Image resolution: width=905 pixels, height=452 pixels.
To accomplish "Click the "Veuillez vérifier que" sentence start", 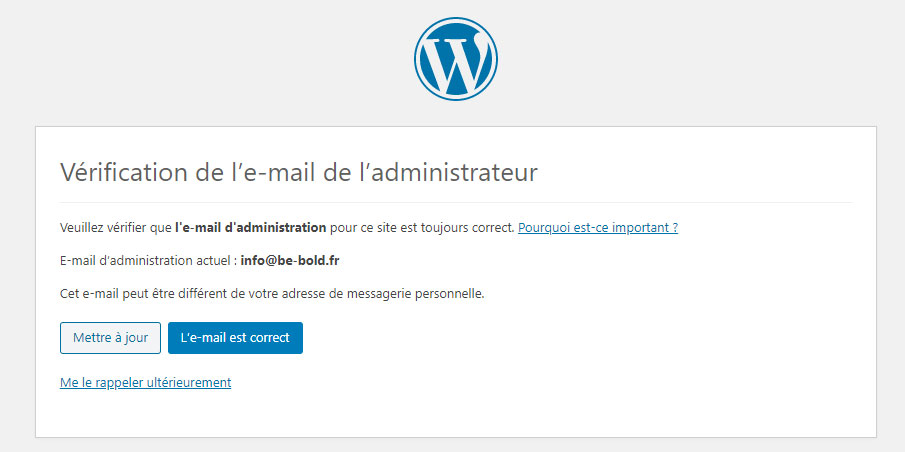I will pos(116,227).
